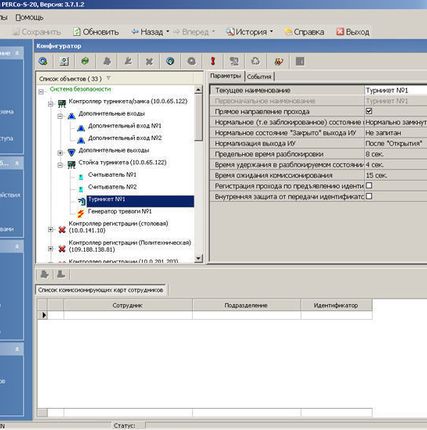Click the red cross icon of столовая controller
Viewport: 427px width, 430px height.
point(62,230)
